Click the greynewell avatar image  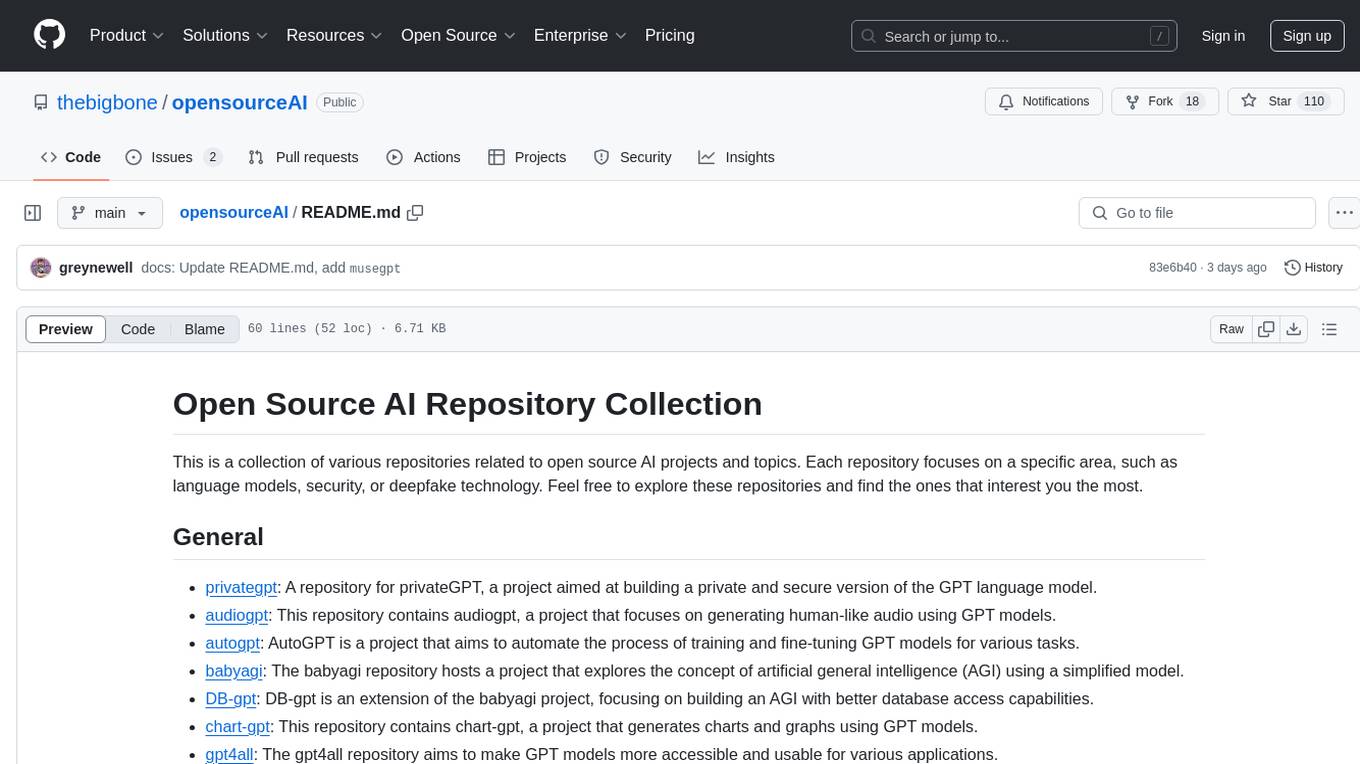(41, 267)
